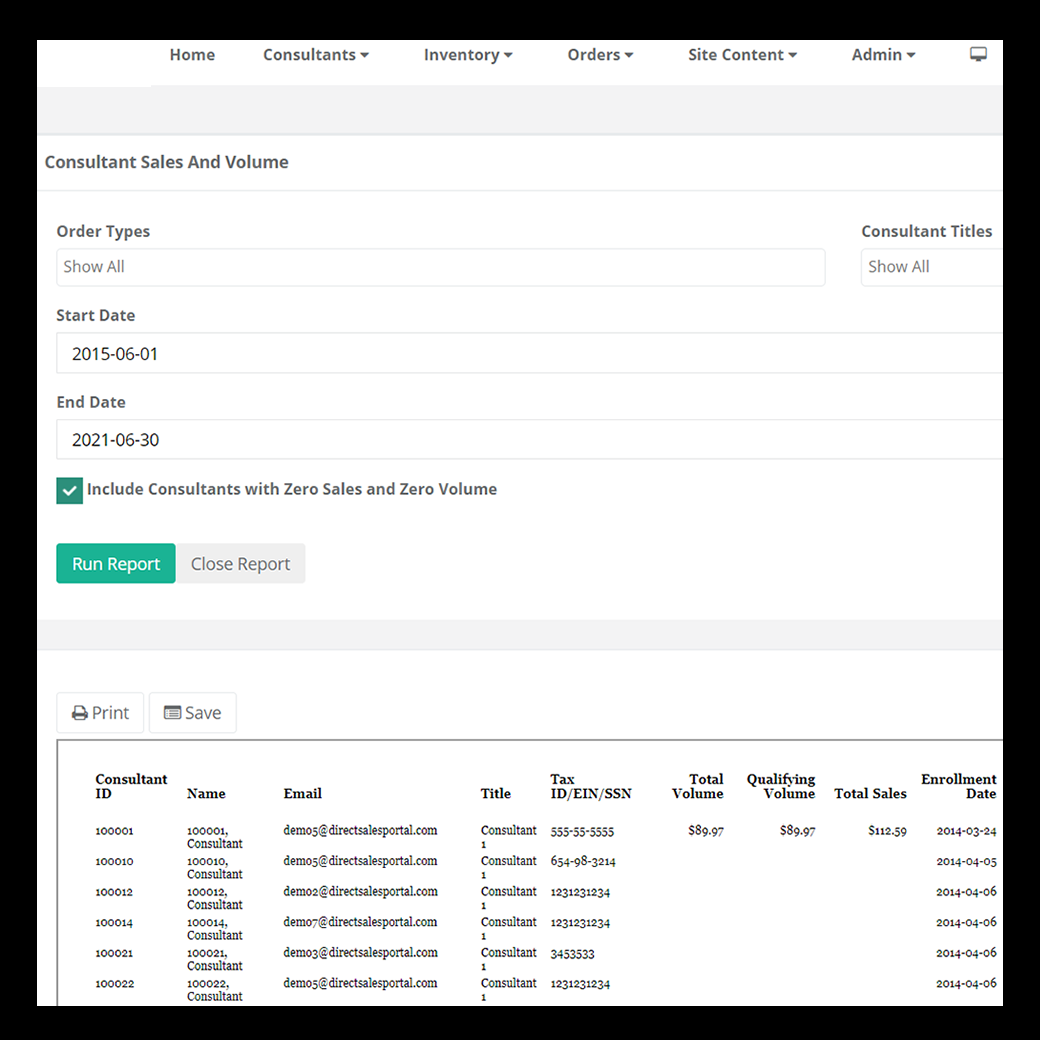Click demo7@directsalesportal.com for consultant 100014
Image resolution: width=1040 pixels, height=1040 pixels.
coord(360,922)
